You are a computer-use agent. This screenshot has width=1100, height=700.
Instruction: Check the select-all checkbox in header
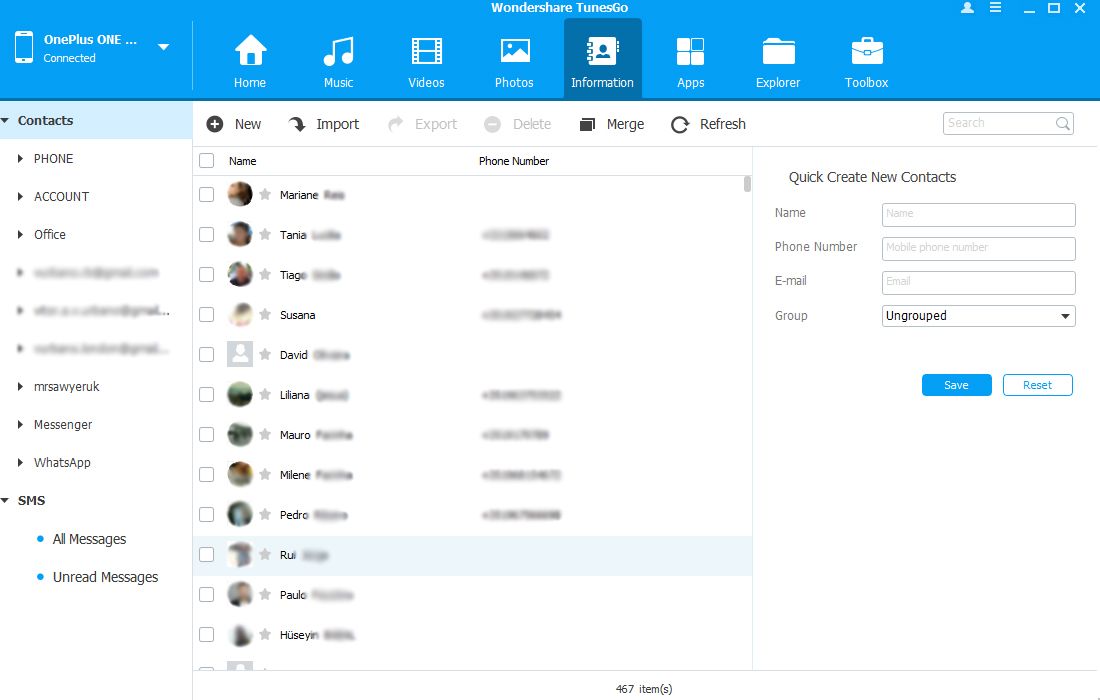207,161
